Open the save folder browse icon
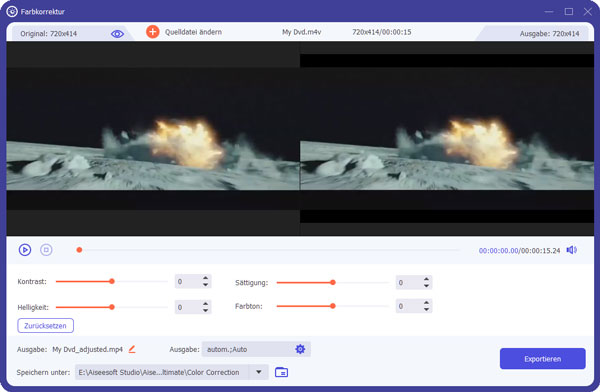This screenshot has width=600, height=392. tap(281, 372)
